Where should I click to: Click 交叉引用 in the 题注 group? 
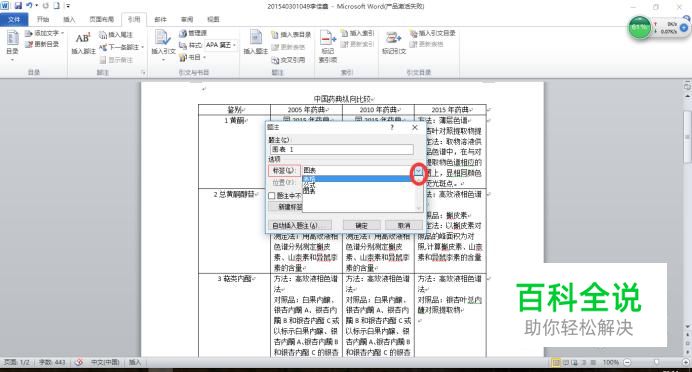tap(288, 60)
